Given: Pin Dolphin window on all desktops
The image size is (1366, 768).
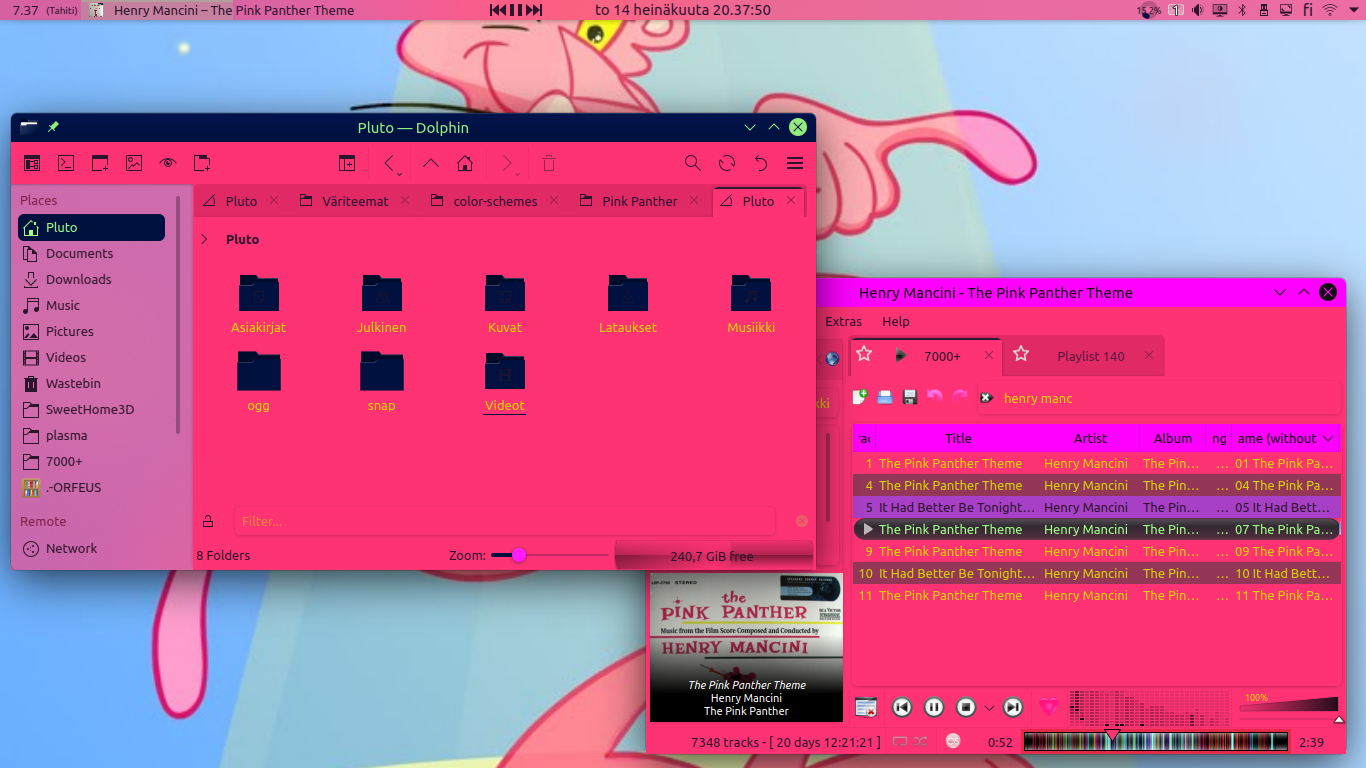Looking at the screenshot, I should 54,127.
